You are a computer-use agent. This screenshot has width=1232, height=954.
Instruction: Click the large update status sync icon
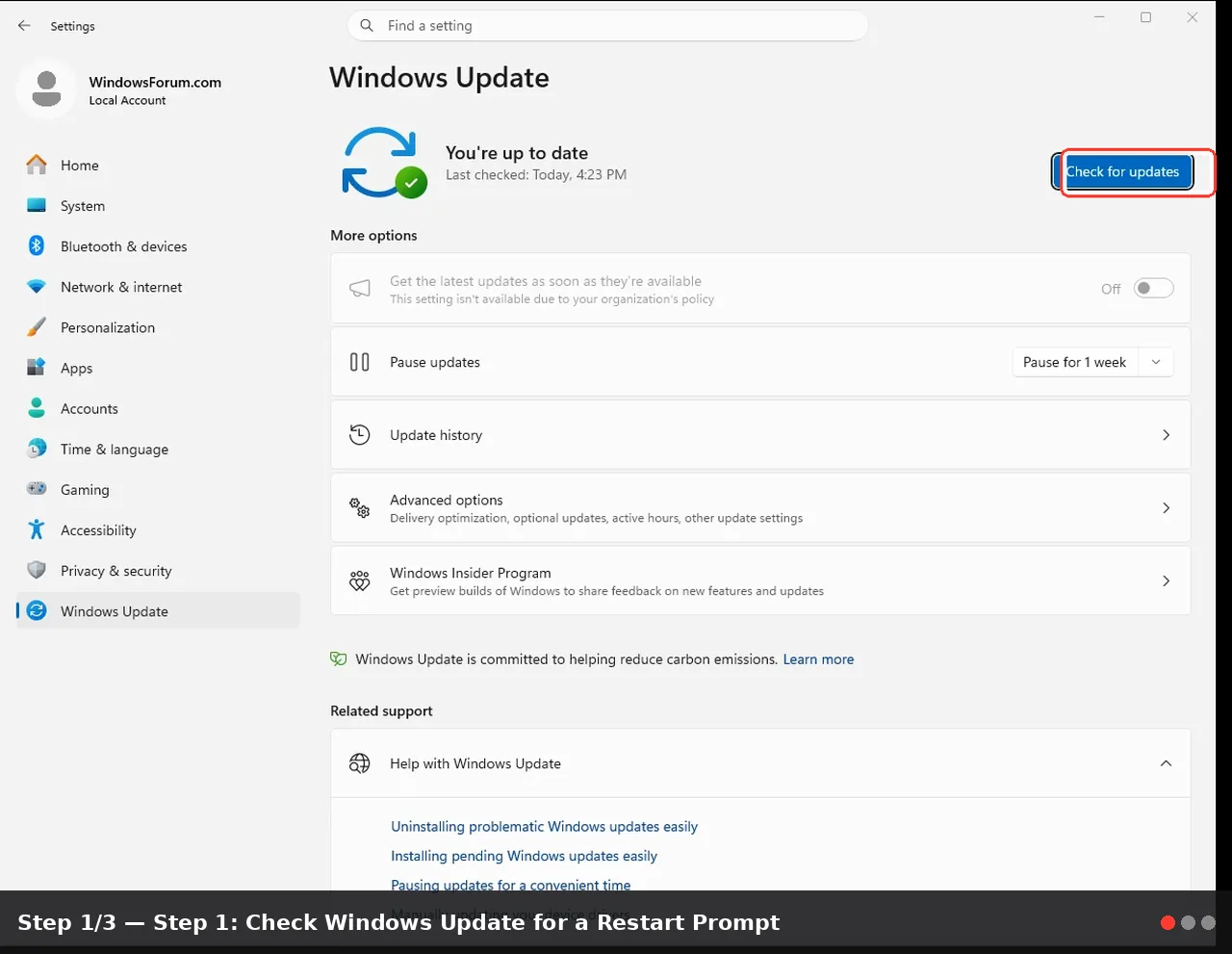pyautogui.click(x=384, y=163)
